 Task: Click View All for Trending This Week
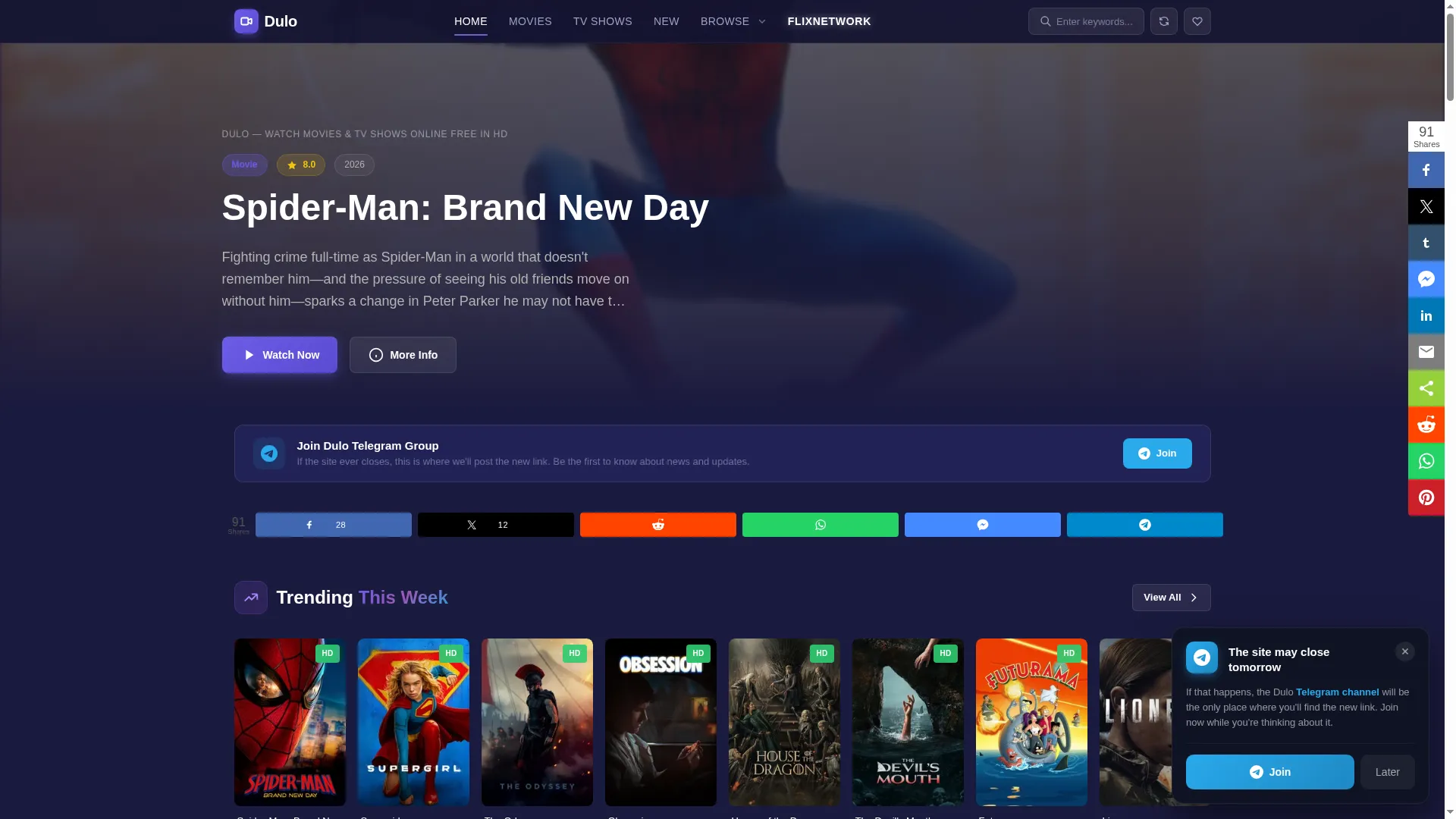[1172, 598]
